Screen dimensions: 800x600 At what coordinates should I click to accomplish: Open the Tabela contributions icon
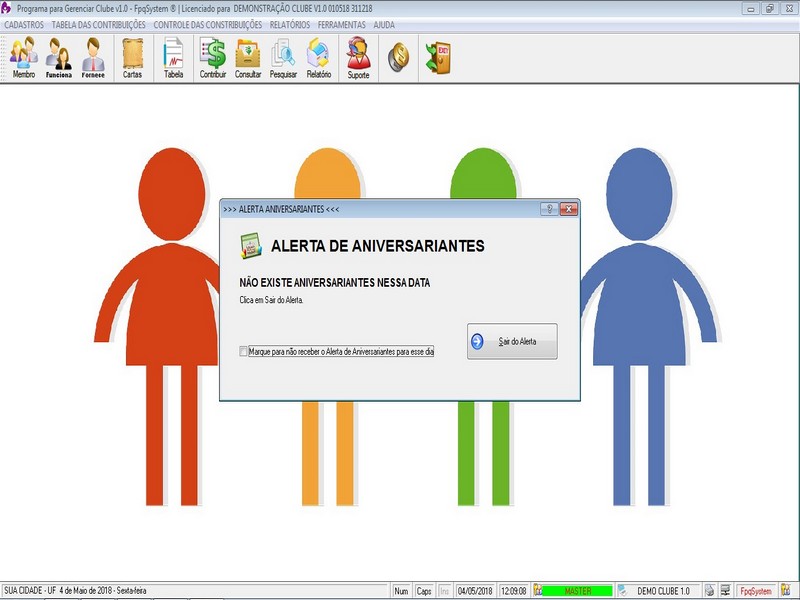point(173,58)
